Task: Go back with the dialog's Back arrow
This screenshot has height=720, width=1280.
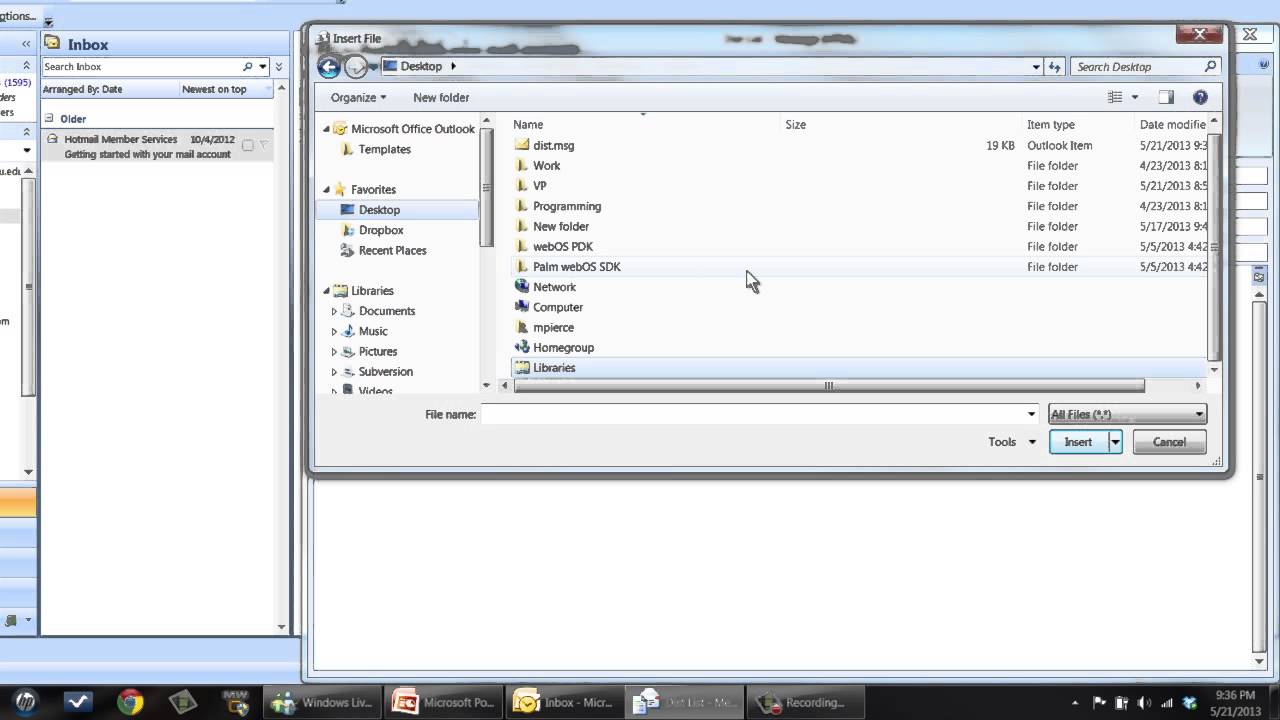Action: (329, 67)
